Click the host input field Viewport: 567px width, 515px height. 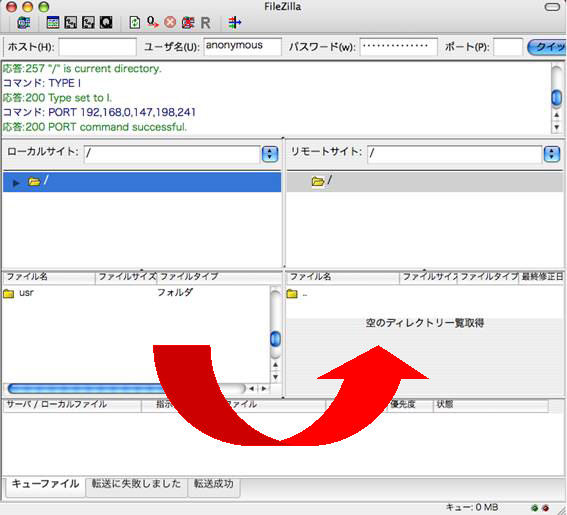pos(98,47)
